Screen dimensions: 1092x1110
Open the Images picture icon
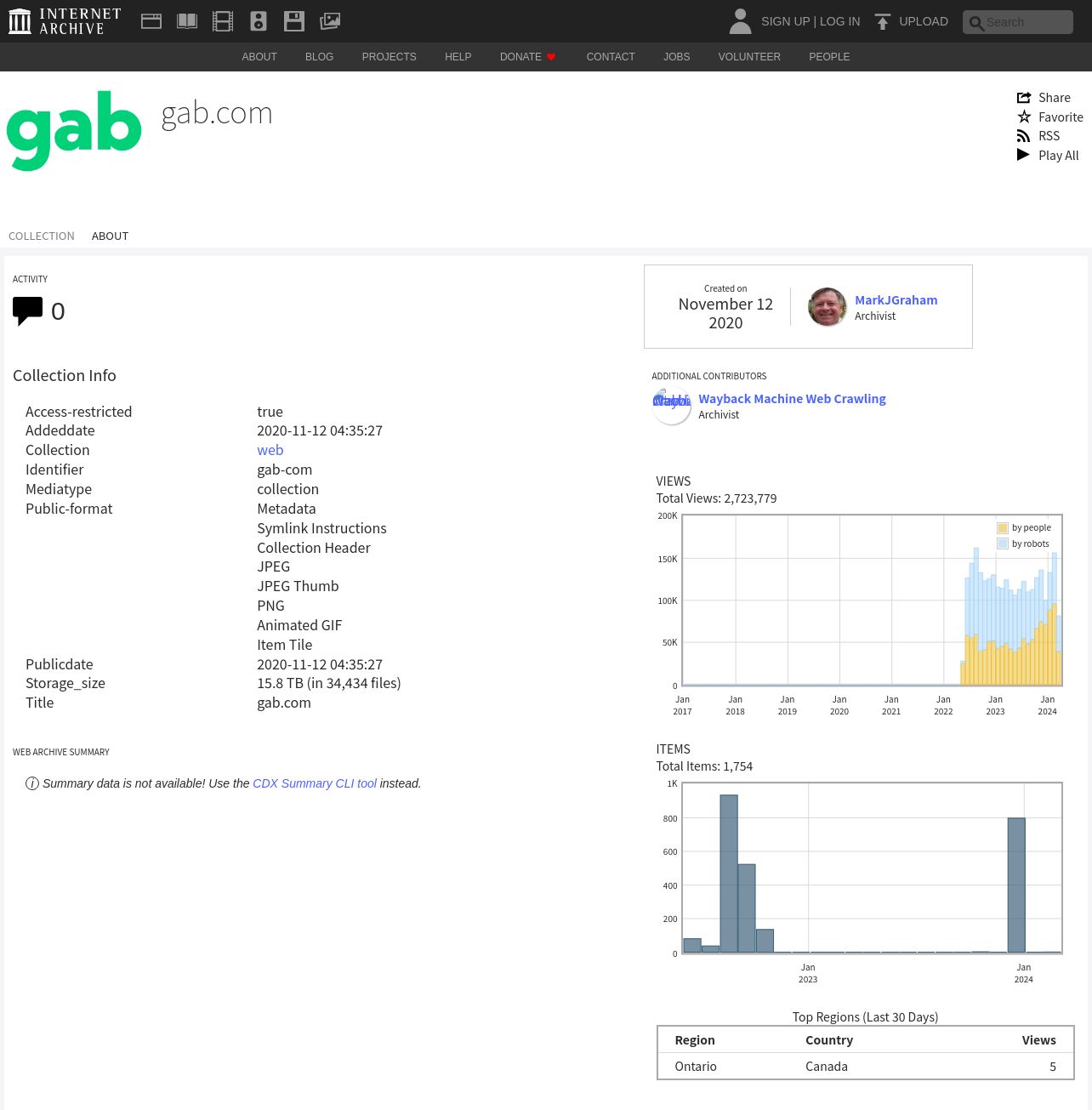click(x=330, y=21)
